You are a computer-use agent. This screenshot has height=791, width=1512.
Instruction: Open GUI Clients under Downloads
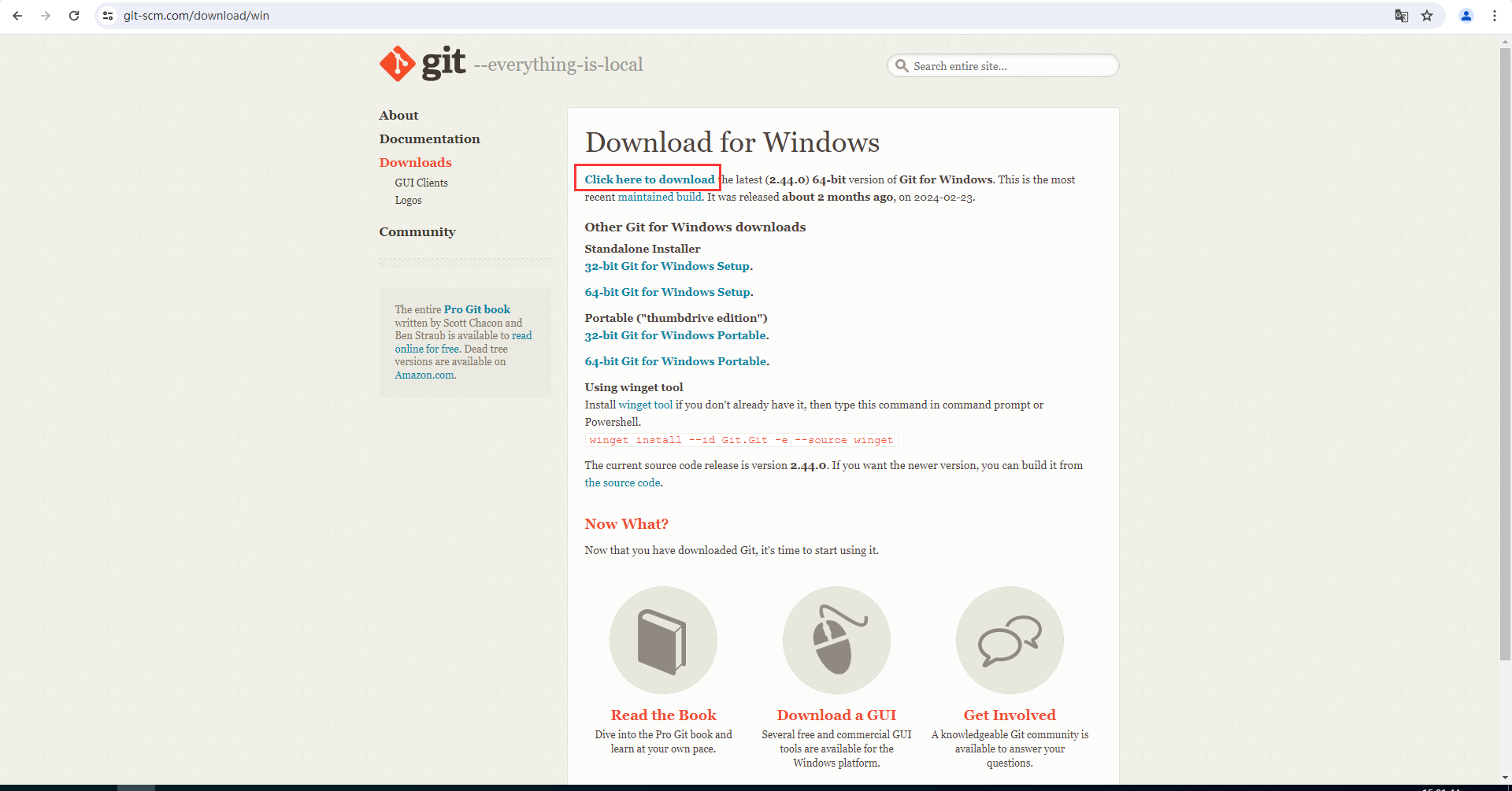click(x=421, y=183)
